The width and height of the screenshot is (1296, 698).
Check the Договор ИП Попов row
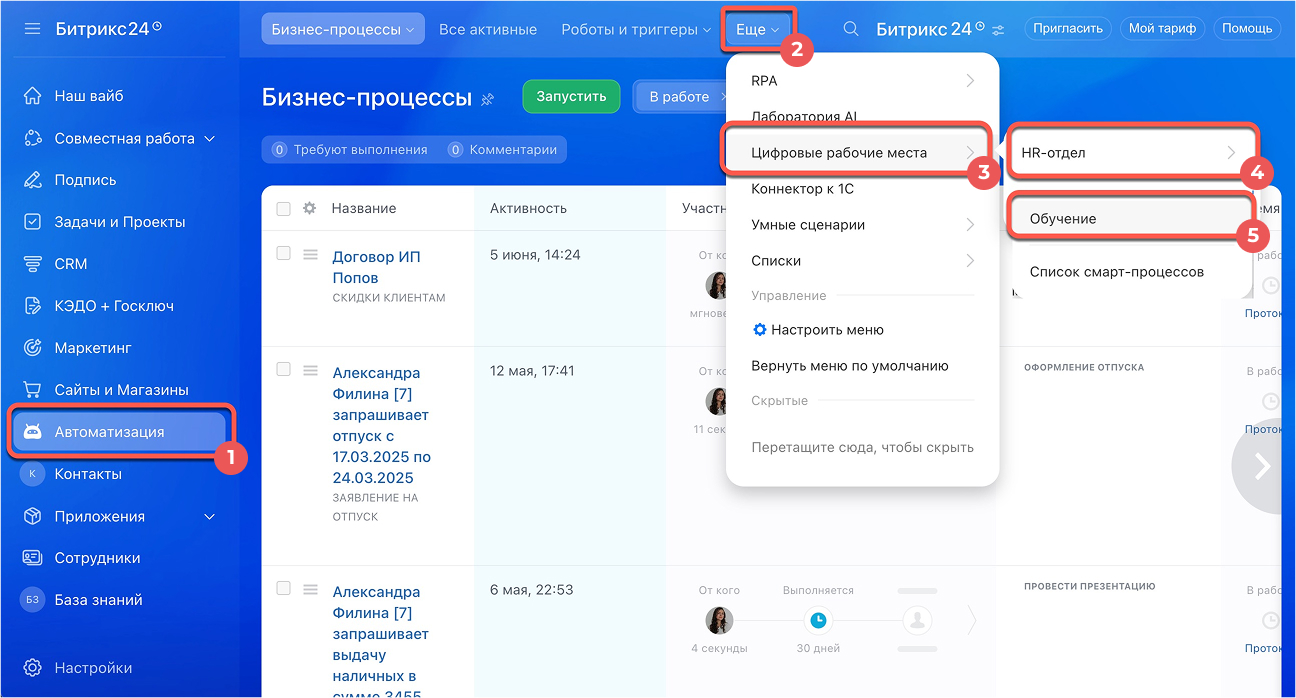click(x=283, y=254)
